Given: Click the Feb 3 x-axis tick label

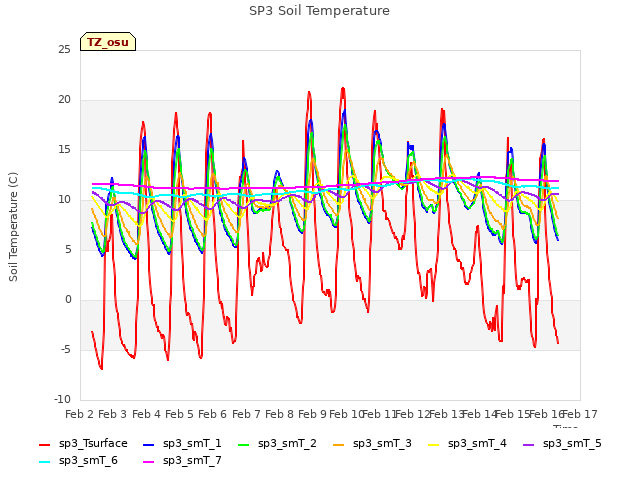Looking at the screenshot, I should [113, 414].
